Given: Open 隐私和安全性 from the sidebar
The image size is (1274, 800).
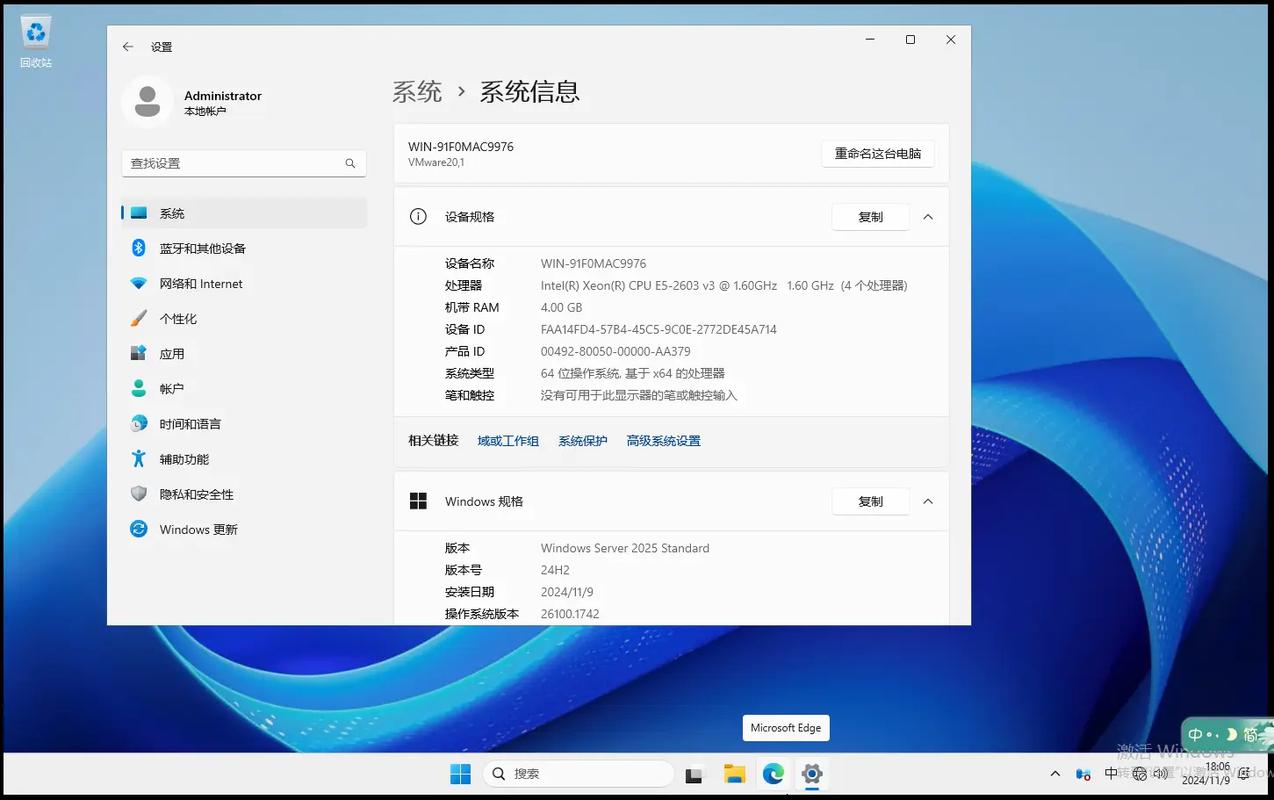Looking at the screenshot, I should click(197, 493).
